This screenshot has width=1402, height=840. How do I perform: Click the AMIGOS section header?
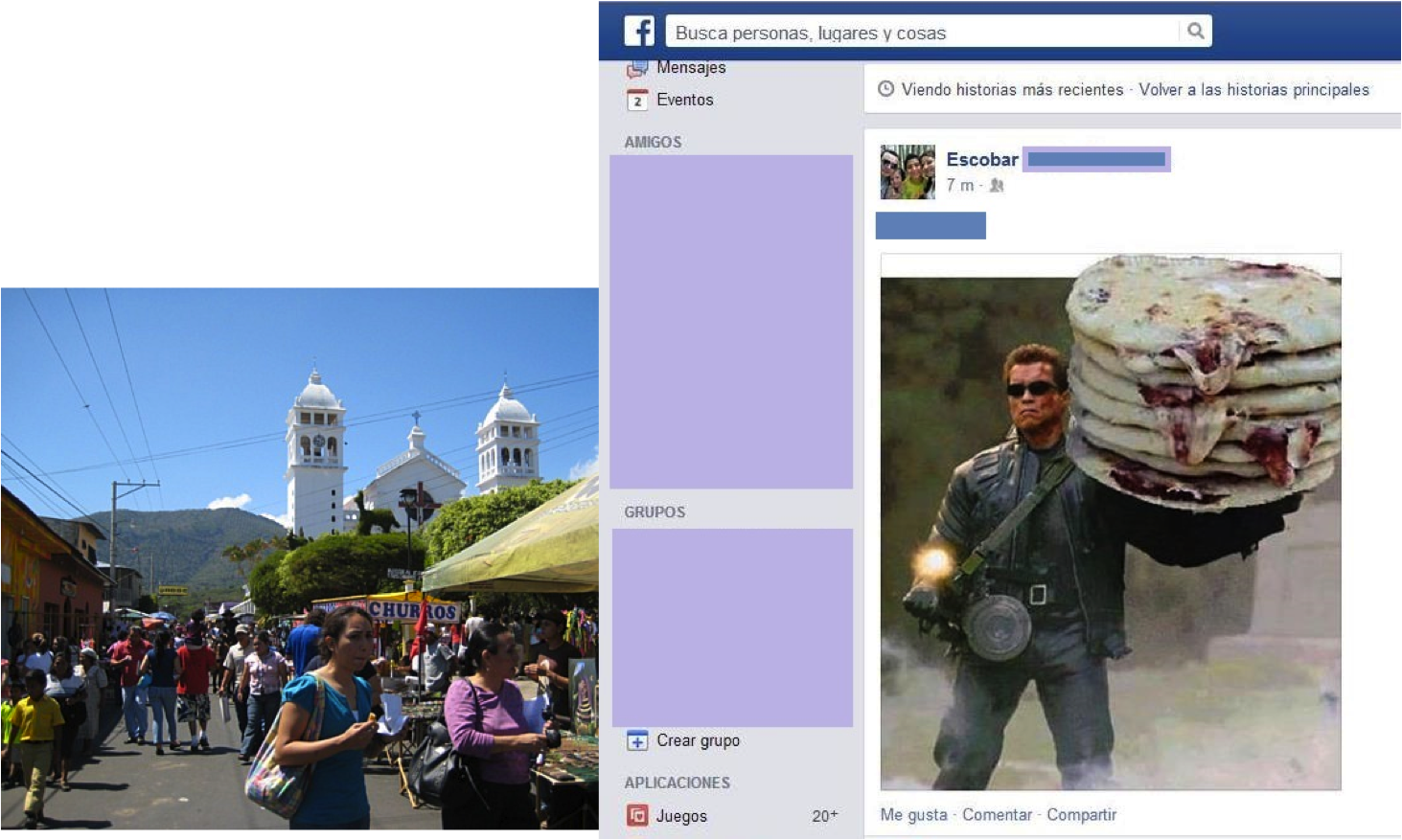[x=653, y=142]
